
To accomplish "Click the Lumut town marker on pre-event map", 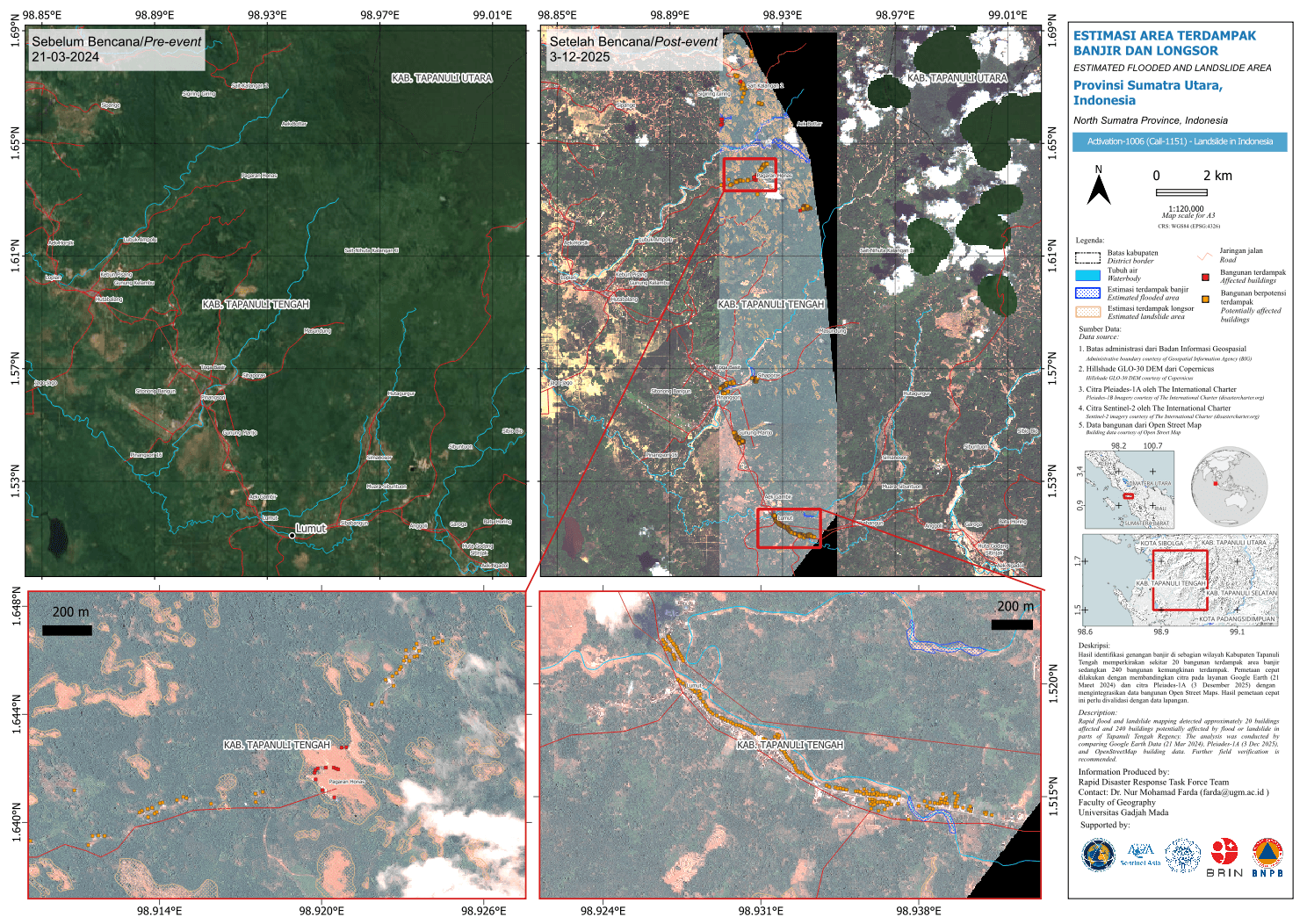I will pos(292,535).
